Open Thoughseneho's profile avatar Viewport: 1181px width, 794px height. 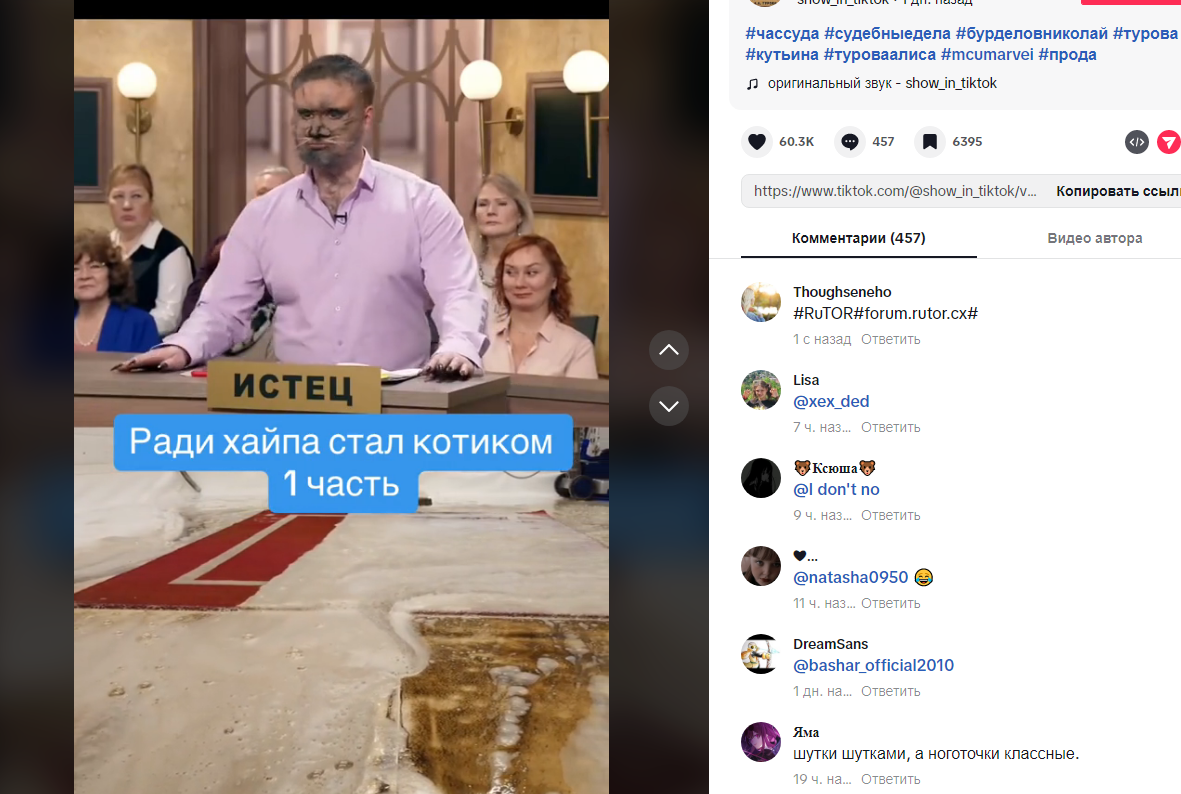[x=761, y=302]
